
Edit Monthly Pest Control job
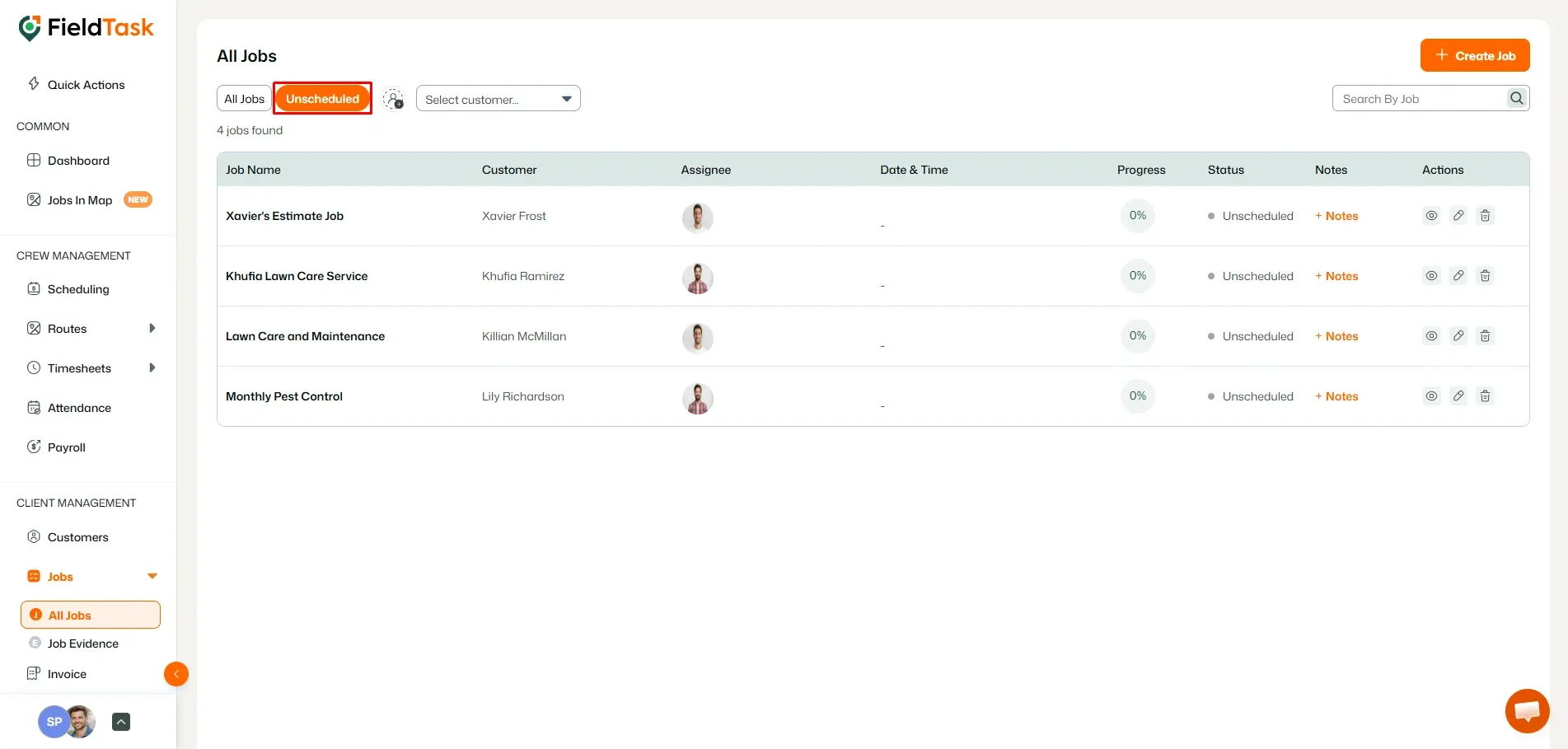[x=1458, y=396]
